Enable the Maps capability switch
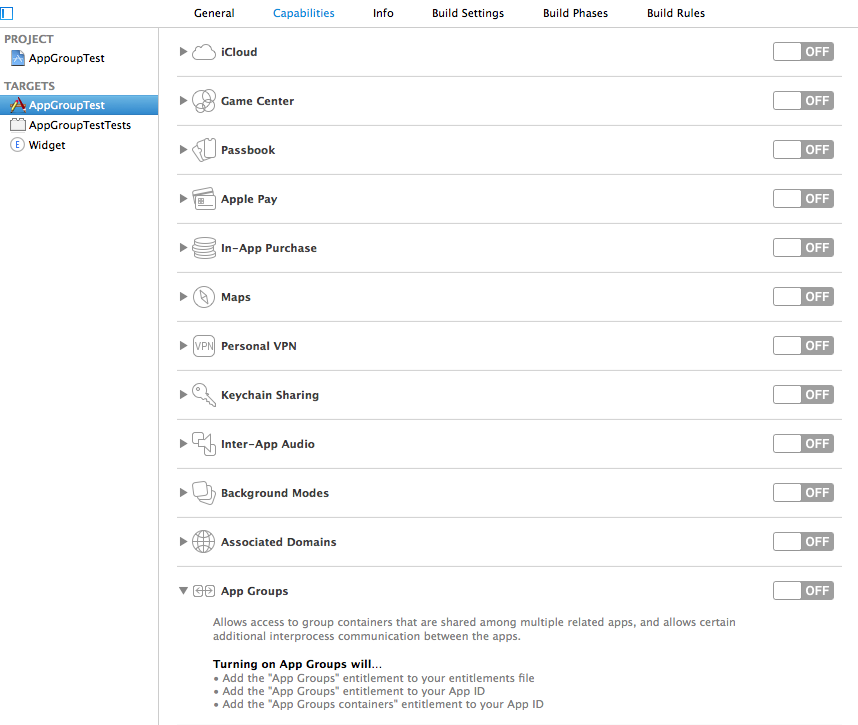The width and height of the screenshot is (858, 725). (x=803, y=297)
